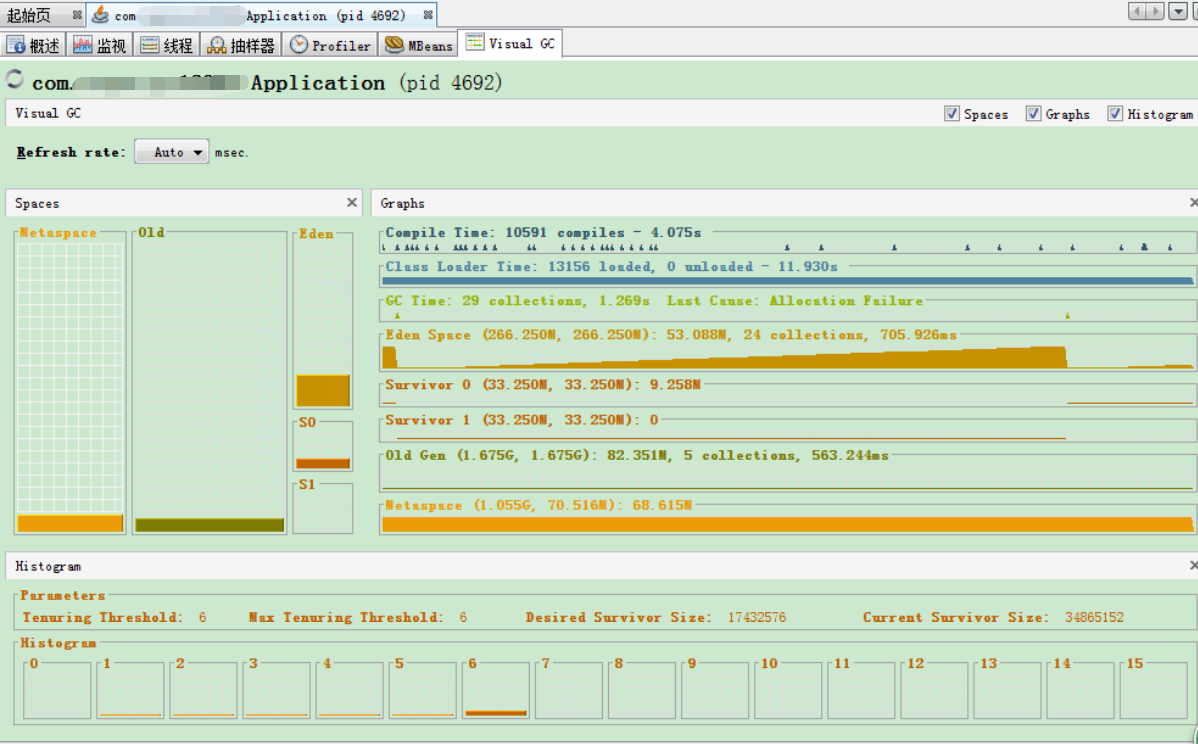The height and width of the screenshot is (744, 1198).
Task: Close the Application (pid 4692) tab
Action: pos(428,15)
